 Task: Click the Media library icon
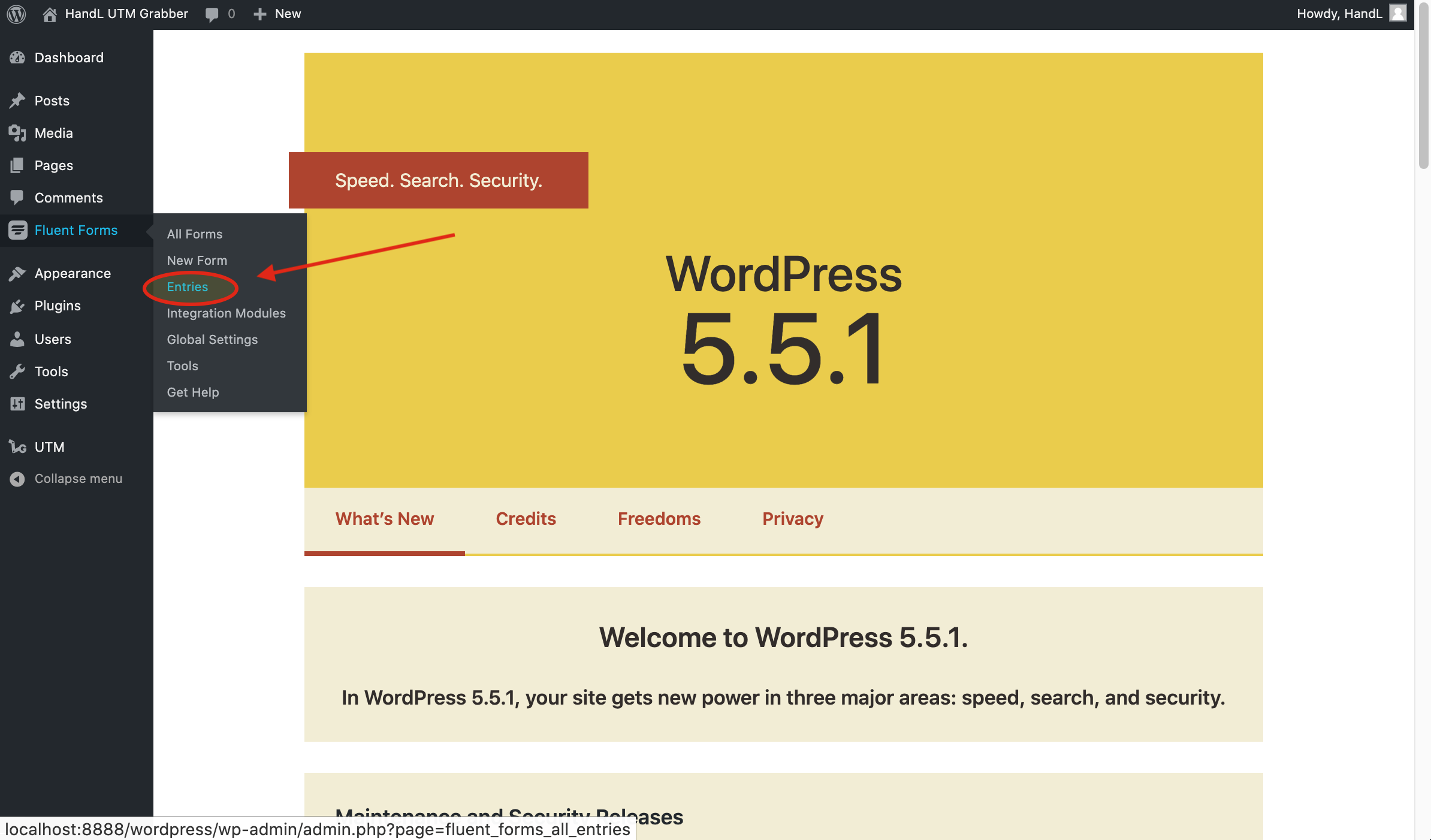[17, 133]
